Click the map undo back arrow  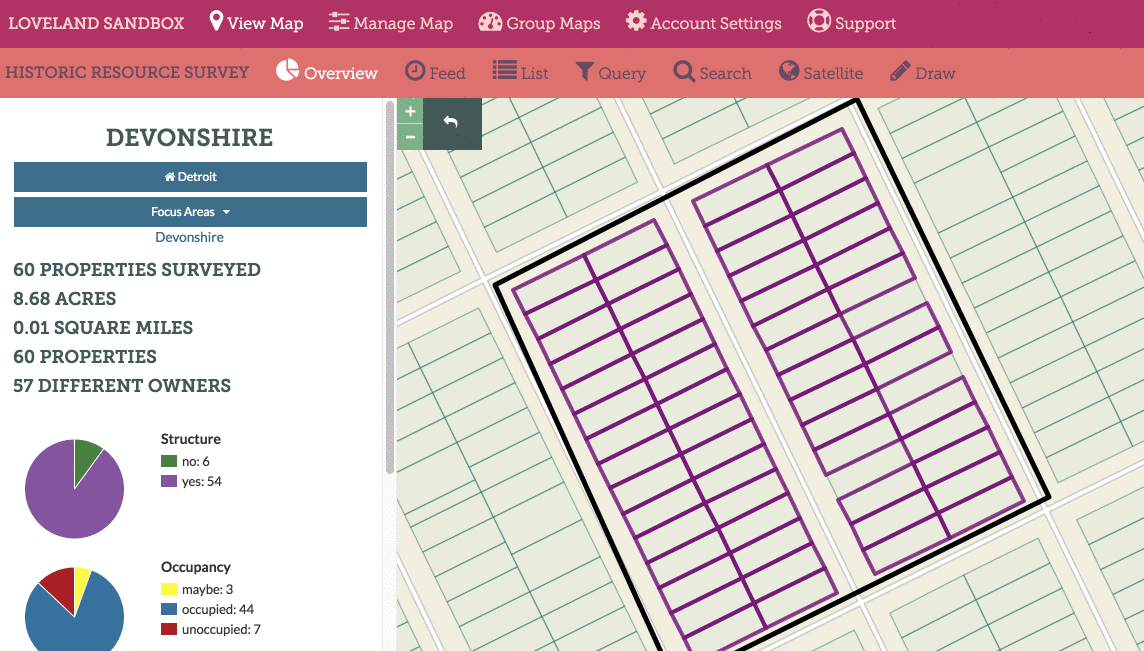click(x=452, y=123)
